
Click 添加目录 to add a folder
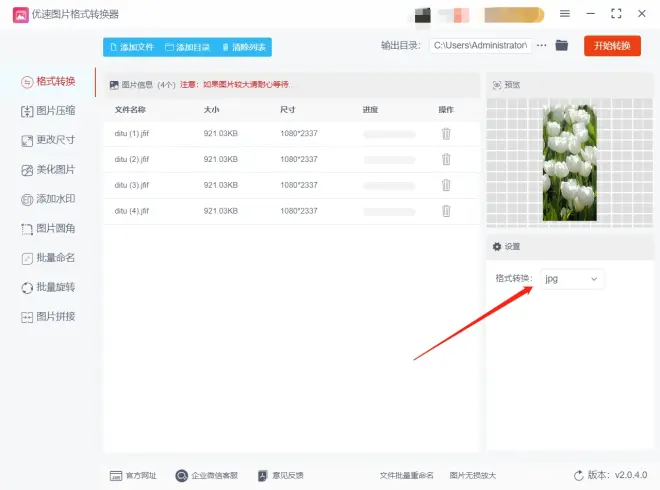187,47
